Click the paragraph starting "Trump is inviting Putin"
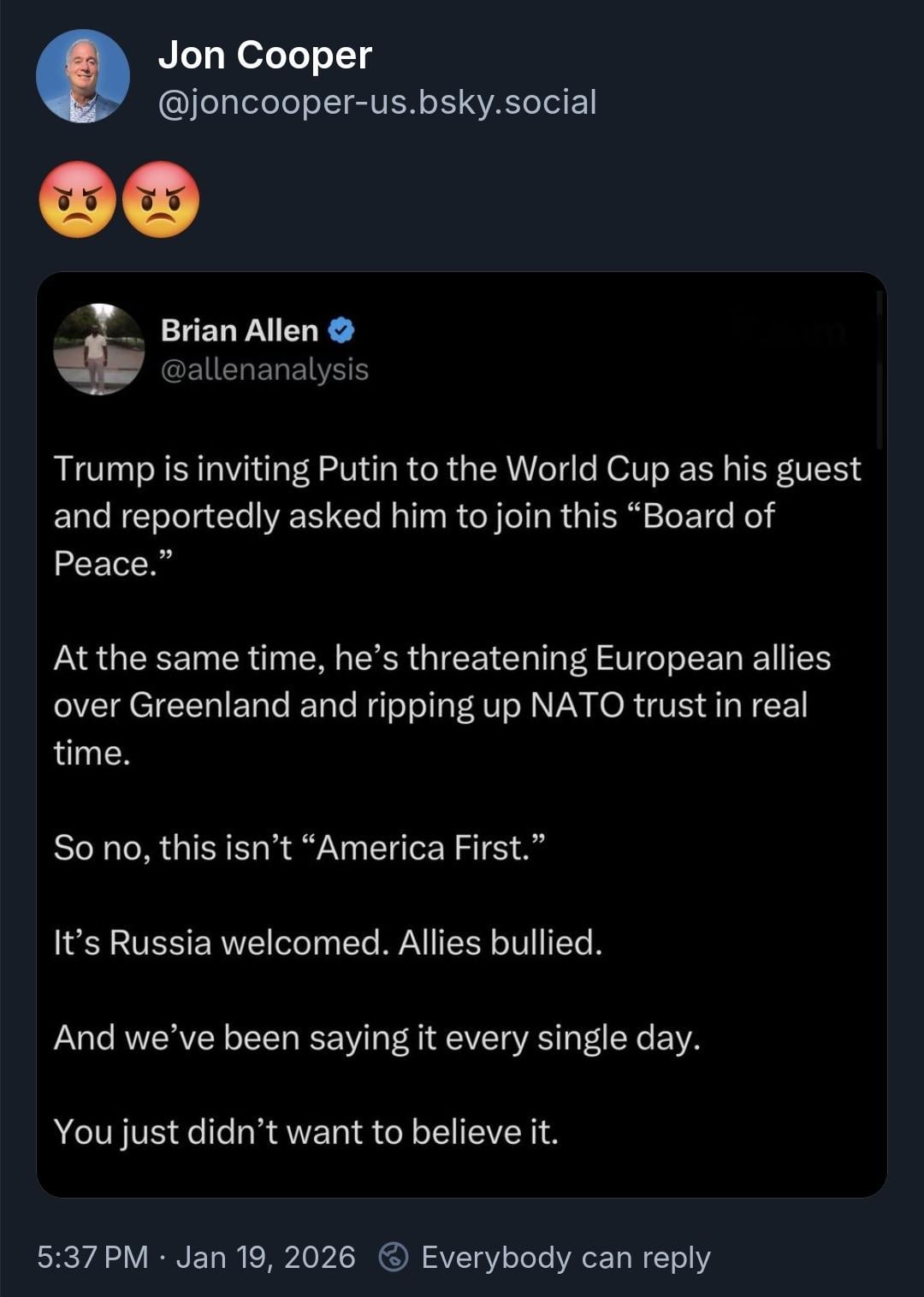The width and height of the screenshot is (924, 1297). (x=457, y=516)
